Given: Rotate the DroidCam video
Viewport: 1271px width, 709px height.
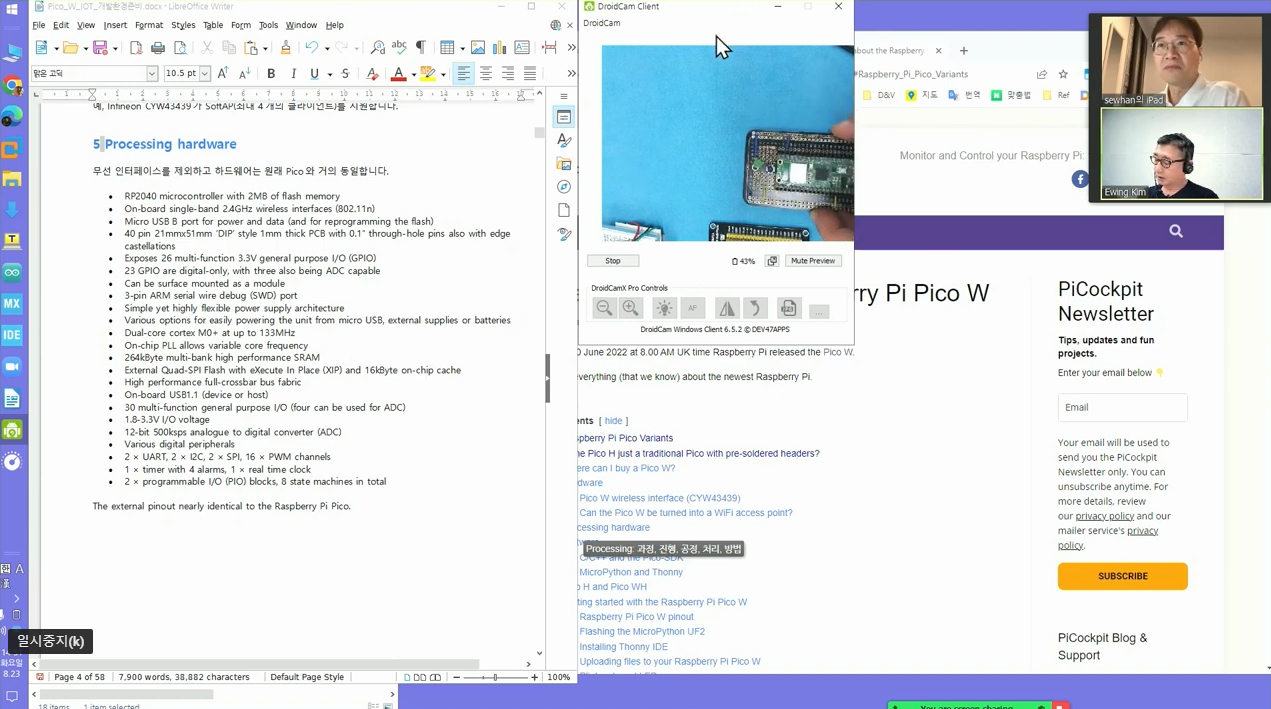Looking at the screenshot, I should click(755, 309).
